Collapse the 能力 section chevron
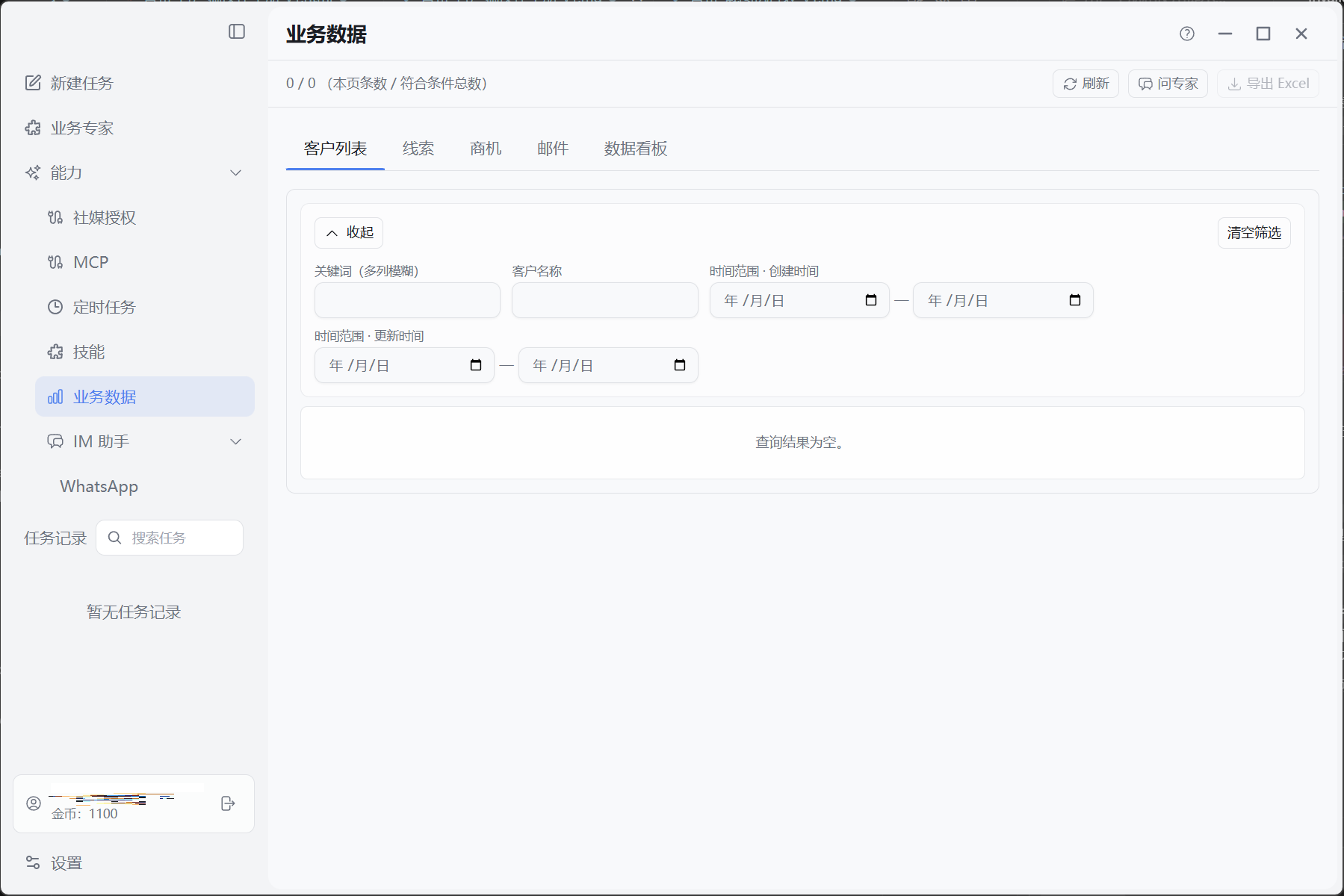Viewport: 1344px width, 896px height. click(236, 172)
